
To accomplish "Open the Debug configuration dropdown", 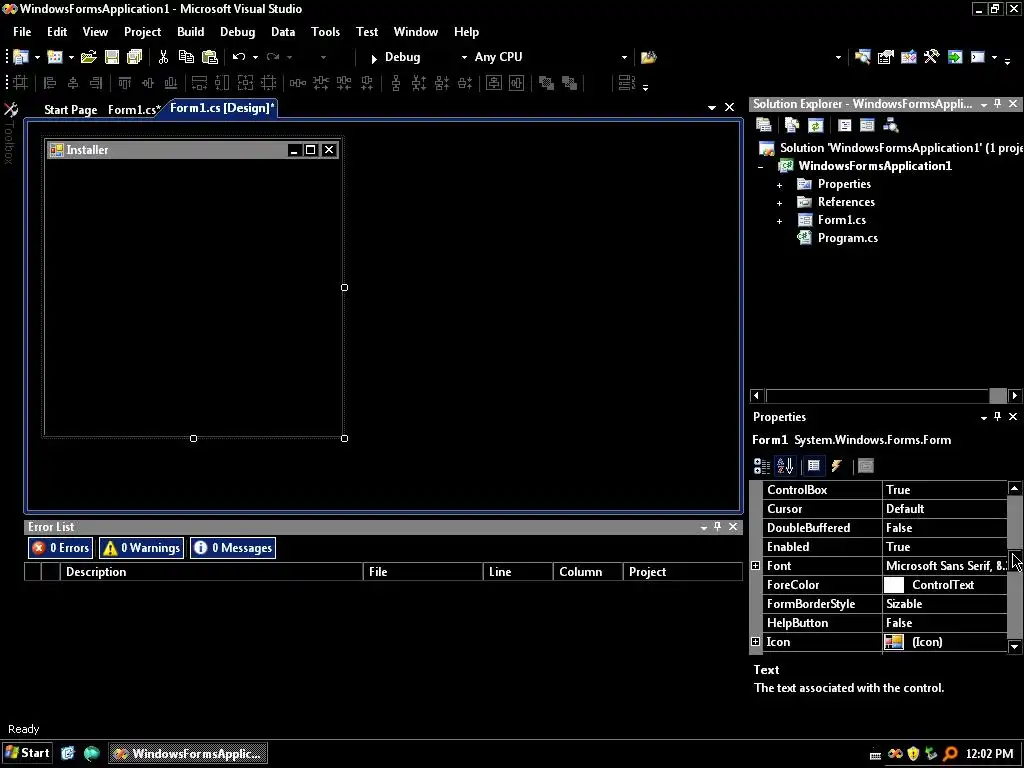I will (x=464, y=57).
